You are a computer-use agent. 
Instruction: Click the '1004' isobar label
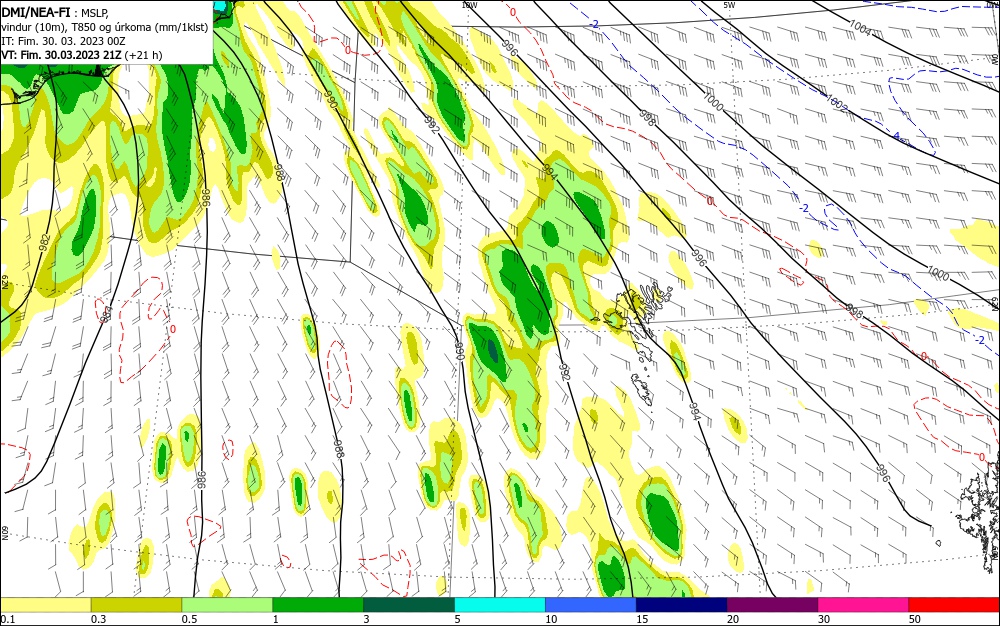(860, 27)
